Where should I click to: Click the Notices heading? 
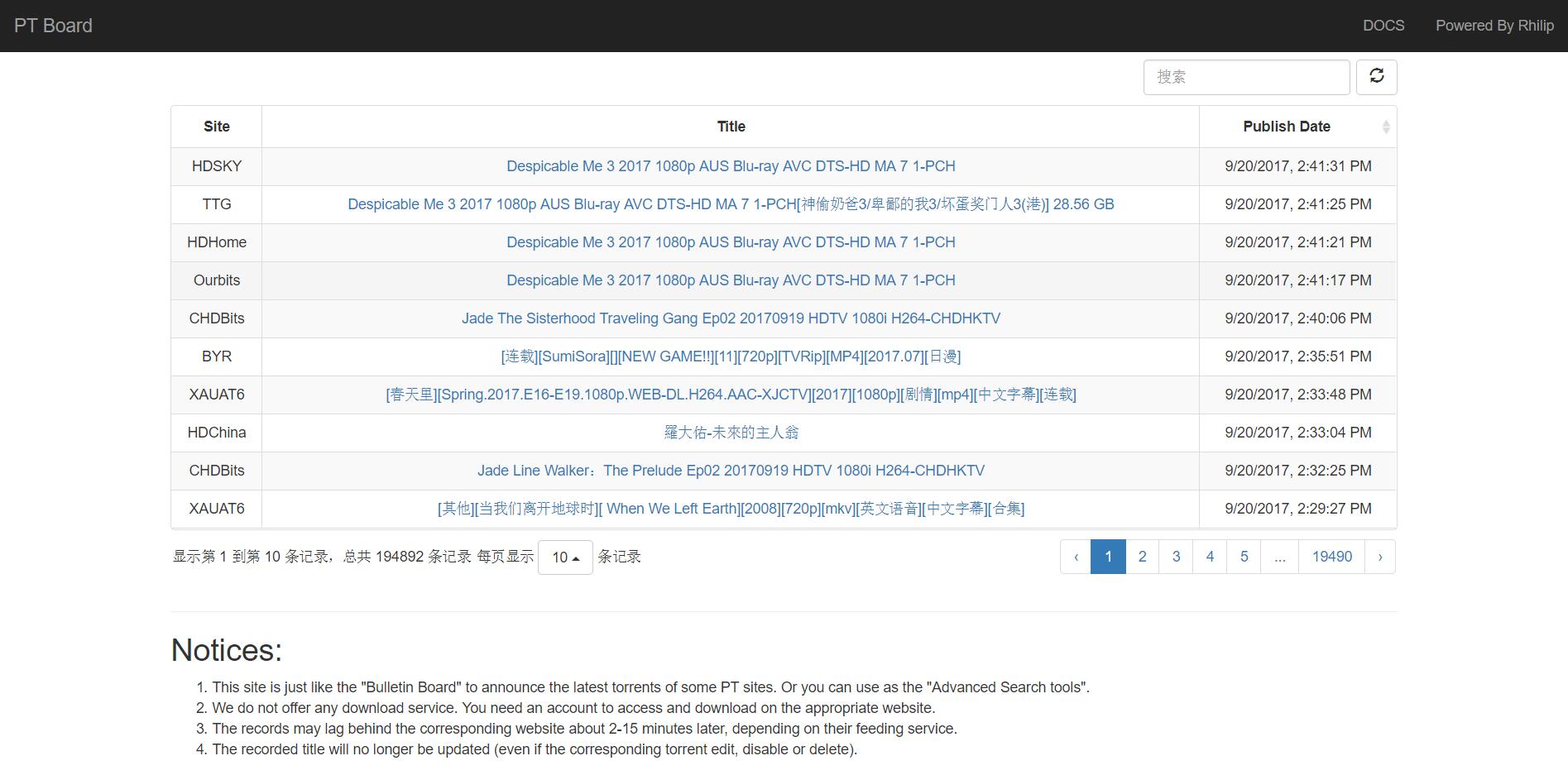point(227,651)
